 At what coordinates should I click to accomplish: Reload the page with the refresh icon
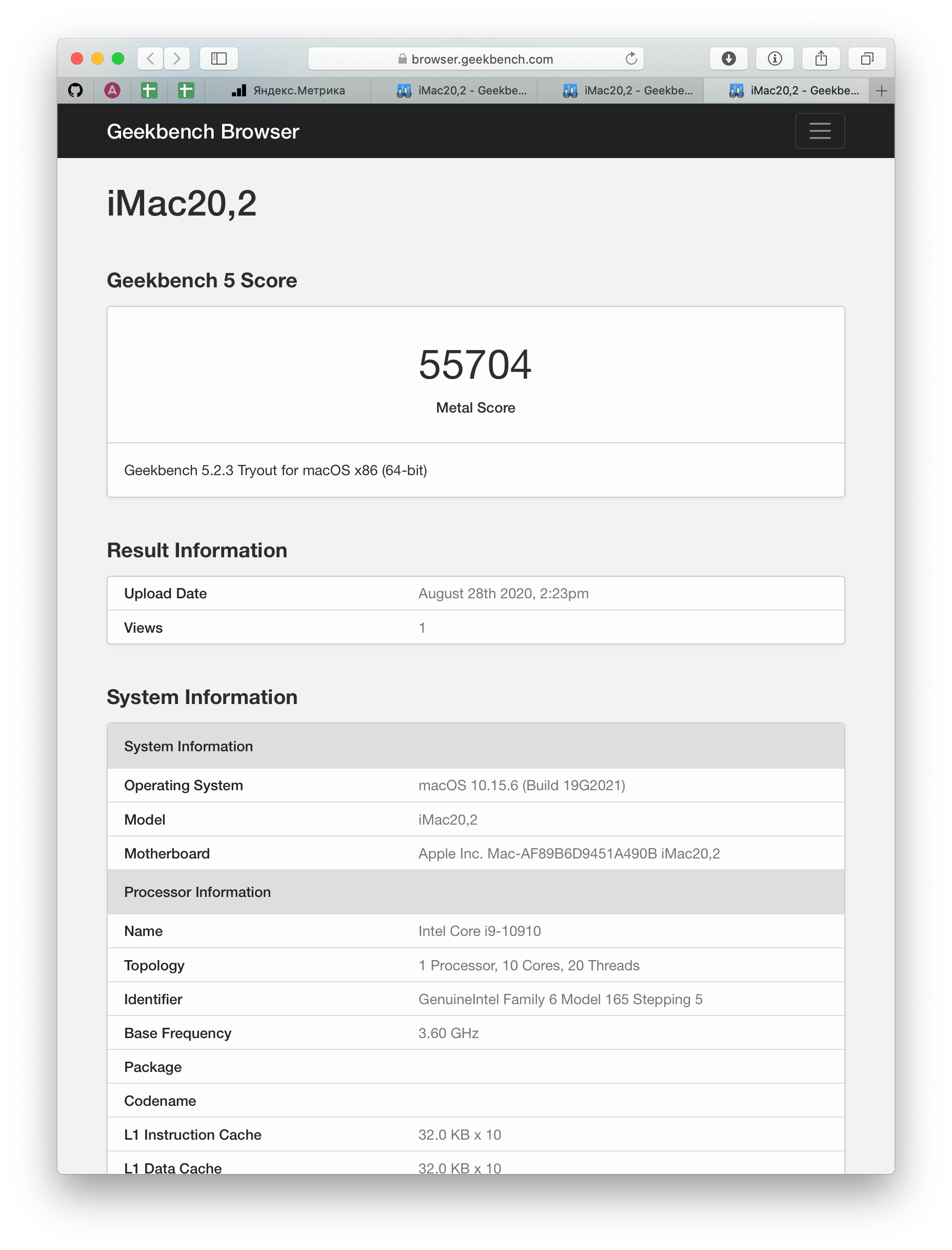point(631,58)
